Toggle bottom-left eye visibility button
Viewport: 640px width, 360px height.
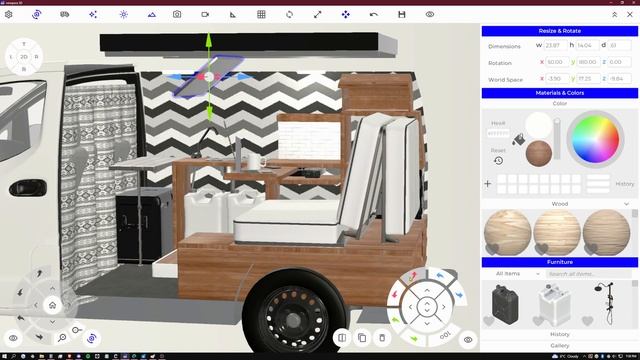click(13, 338)
